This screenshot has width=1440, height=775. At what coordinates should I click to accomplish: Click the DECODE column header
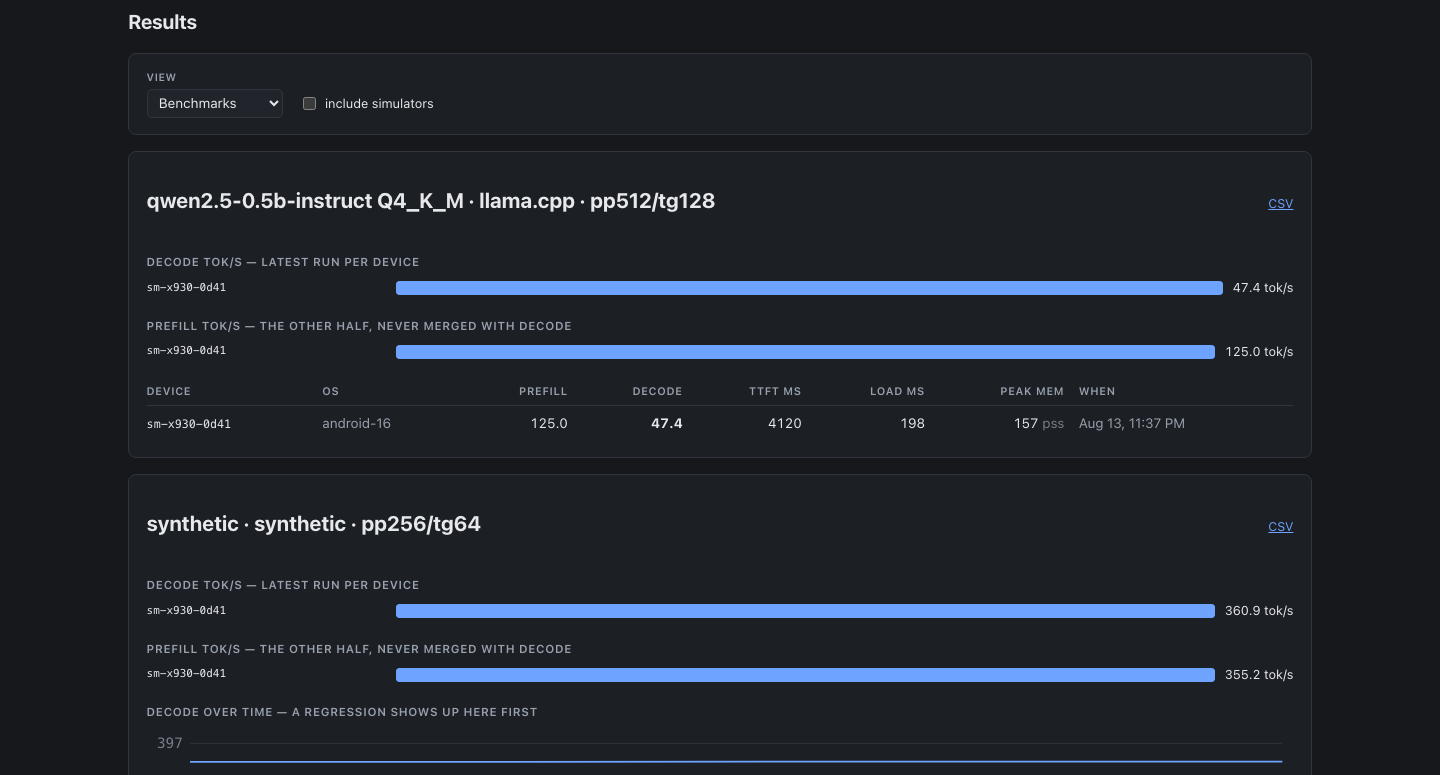[658, 391]
